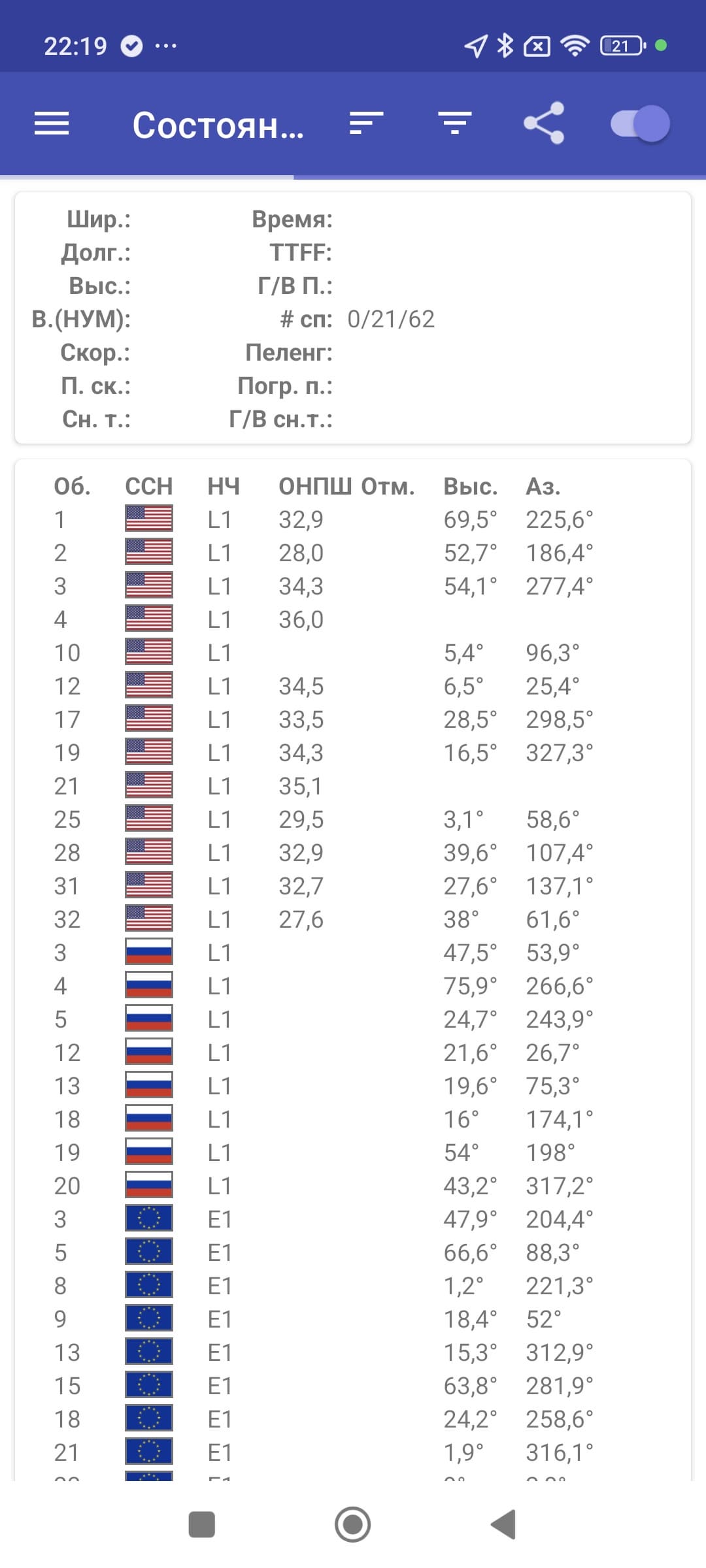Open the hamburger navigation menu
Screen dimensions: 706x1568
pyautogui.click(x=52, y=123)
